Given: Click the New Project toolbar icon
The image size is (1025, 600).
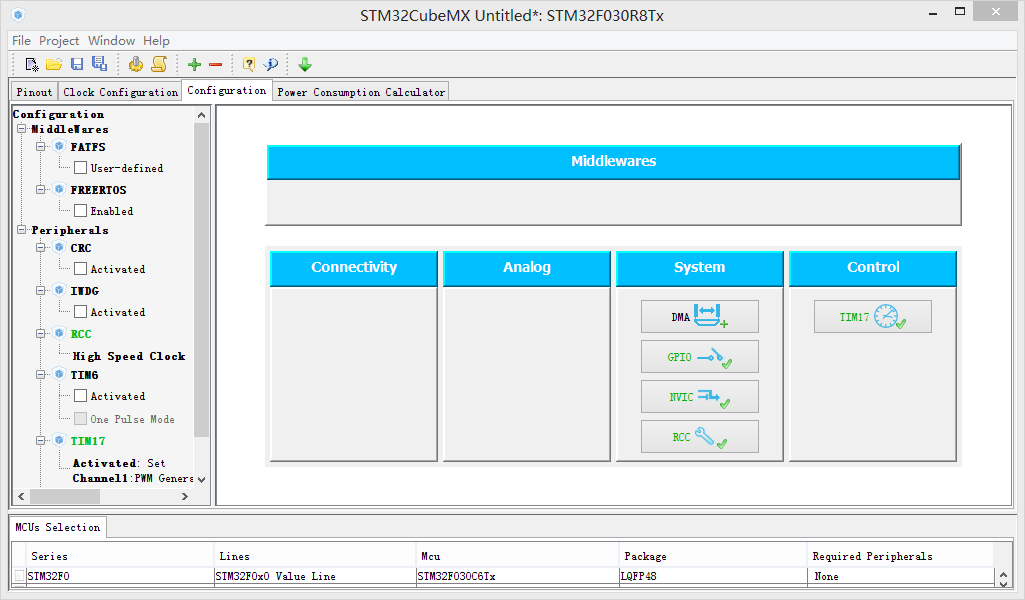Looking at the screenshot, I should [x=31, y=64].
